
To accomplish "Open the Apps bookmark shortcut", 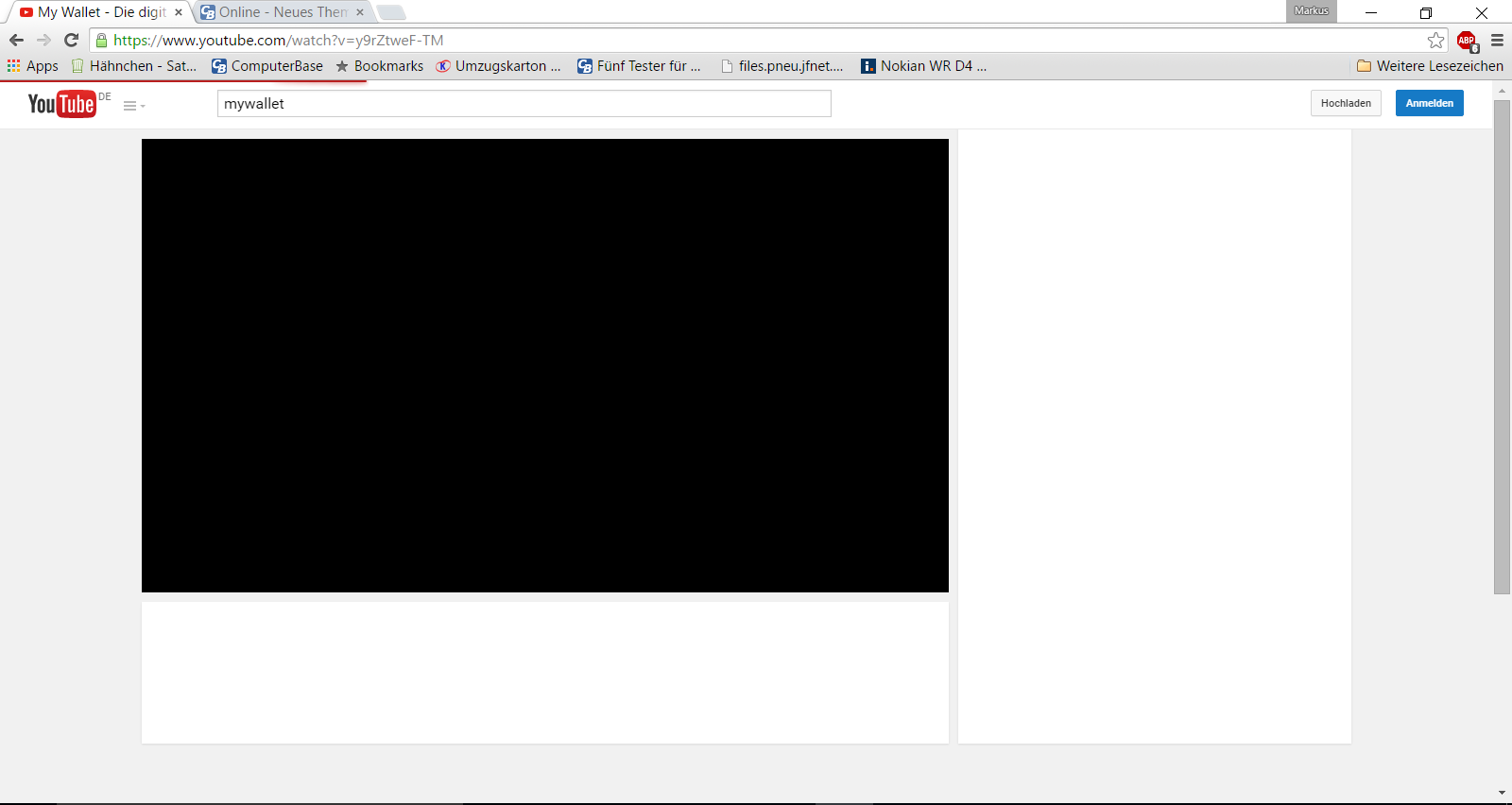I will 33,66.
